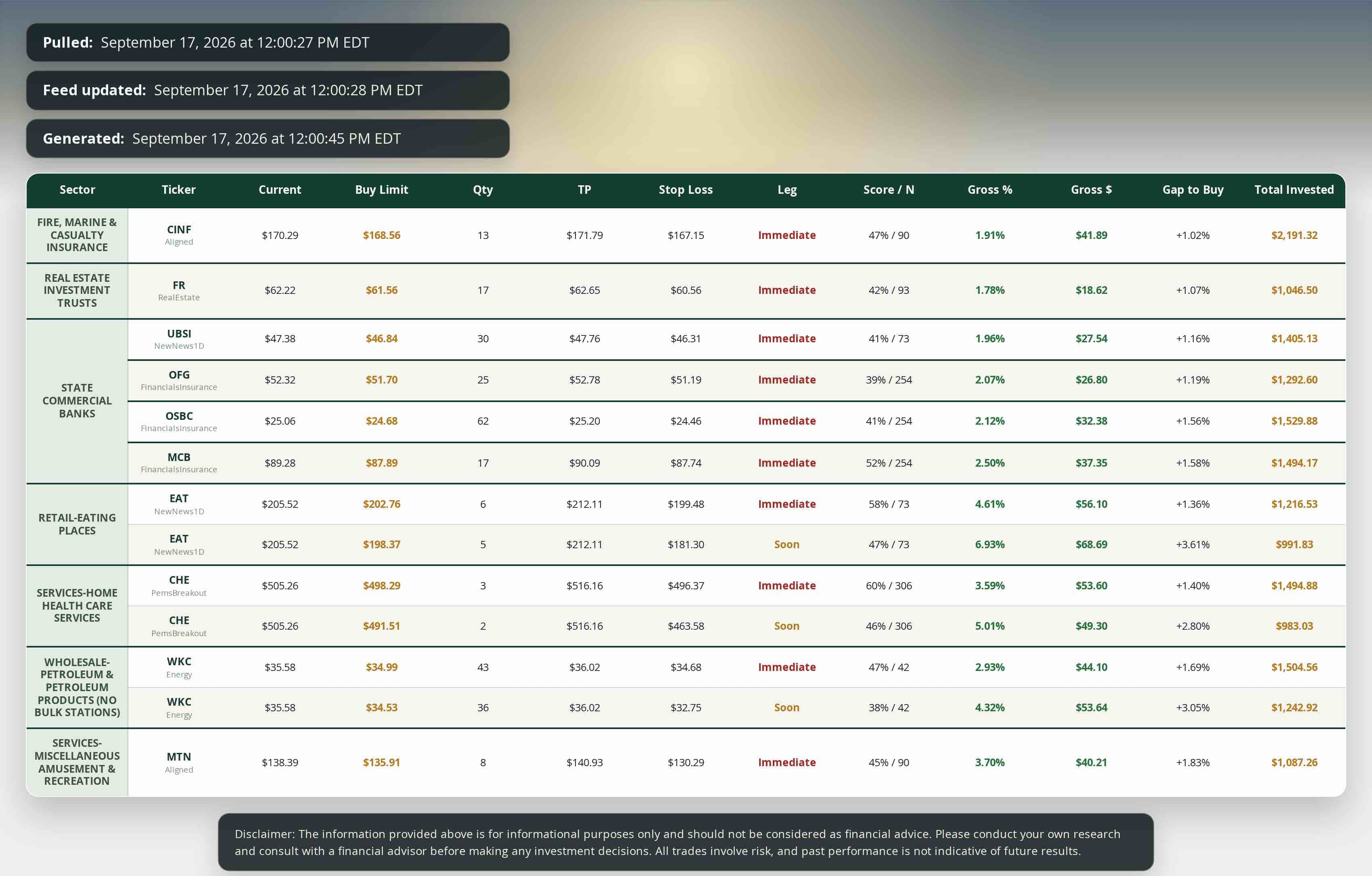1372x876 pixels.
Task: Click the Feed updated timestamp banner
Action: (x=268, y=90)
